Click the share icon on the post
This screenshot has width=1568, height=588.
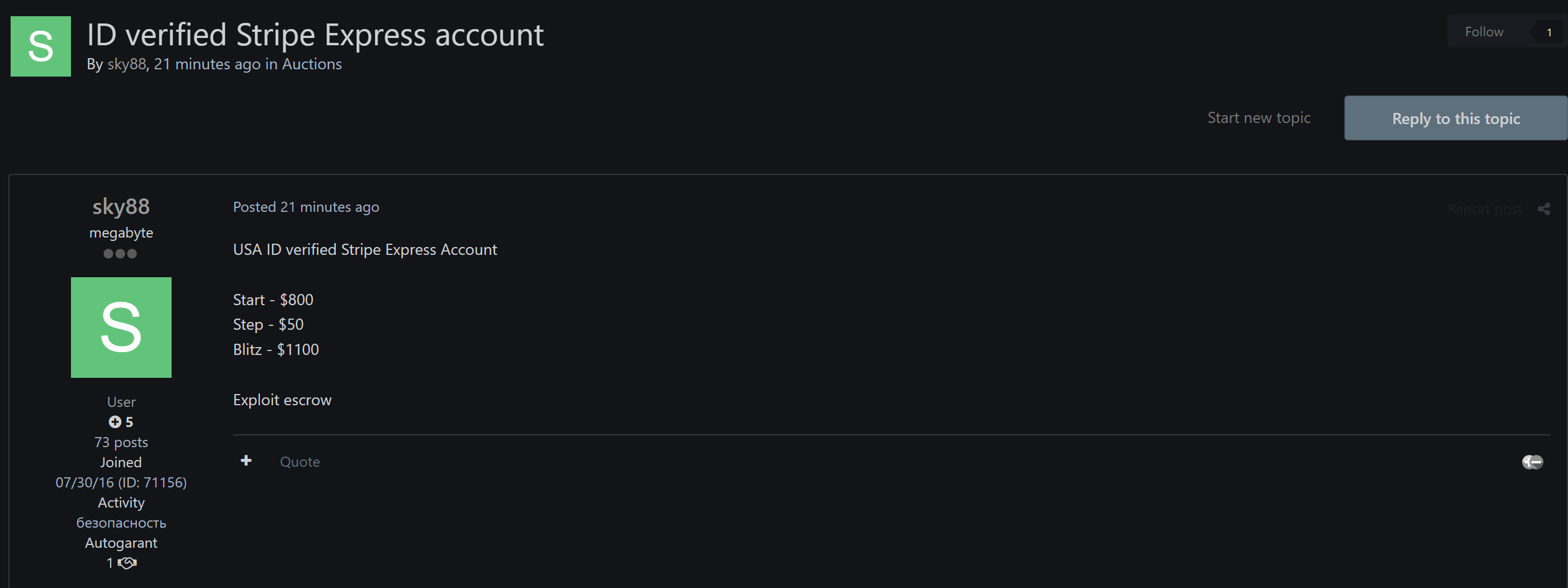[1543, 210]
